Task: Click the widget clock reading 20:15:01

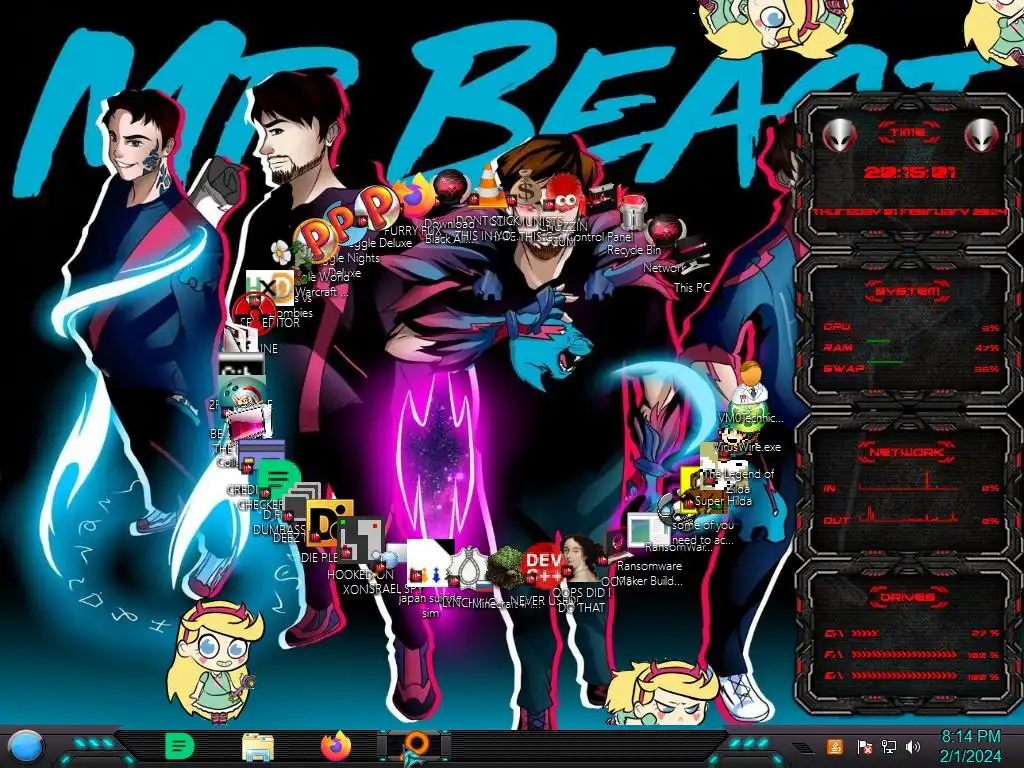Action: click(x=910, y=172)
